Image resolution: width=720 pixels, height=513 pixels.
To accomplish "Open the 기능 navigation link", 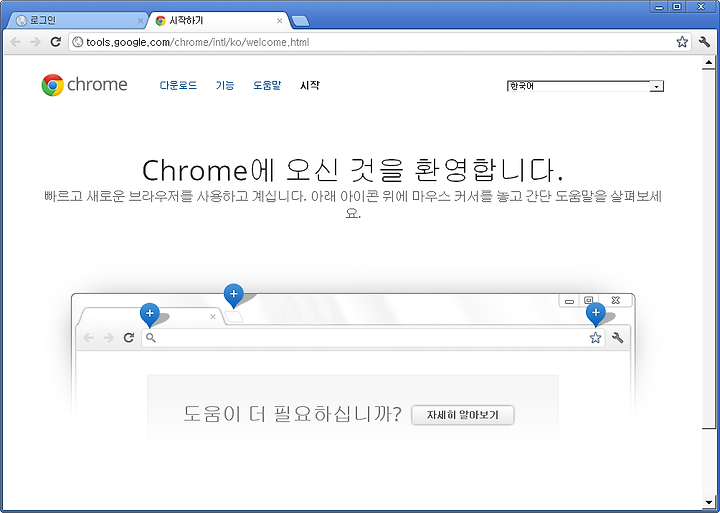I will [225, 85].
